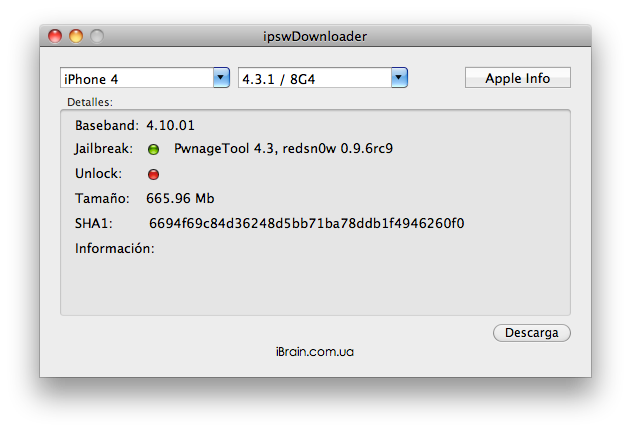Click the green jailbreak status indicator
The width and height of the screenshot is (631, 432).
pos(153,150)
